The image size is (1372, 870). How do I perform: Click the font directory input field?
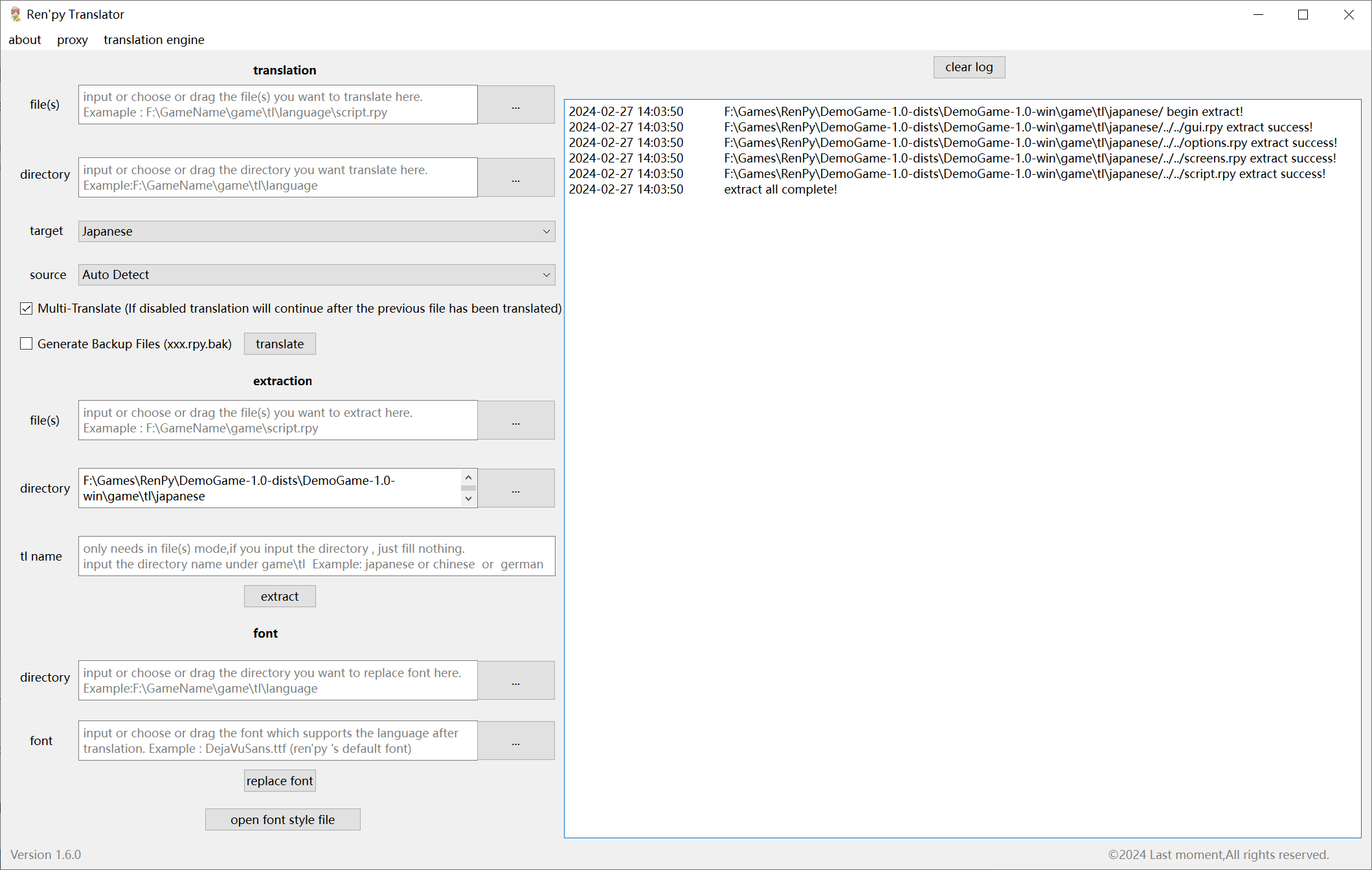tap(278, 680)
